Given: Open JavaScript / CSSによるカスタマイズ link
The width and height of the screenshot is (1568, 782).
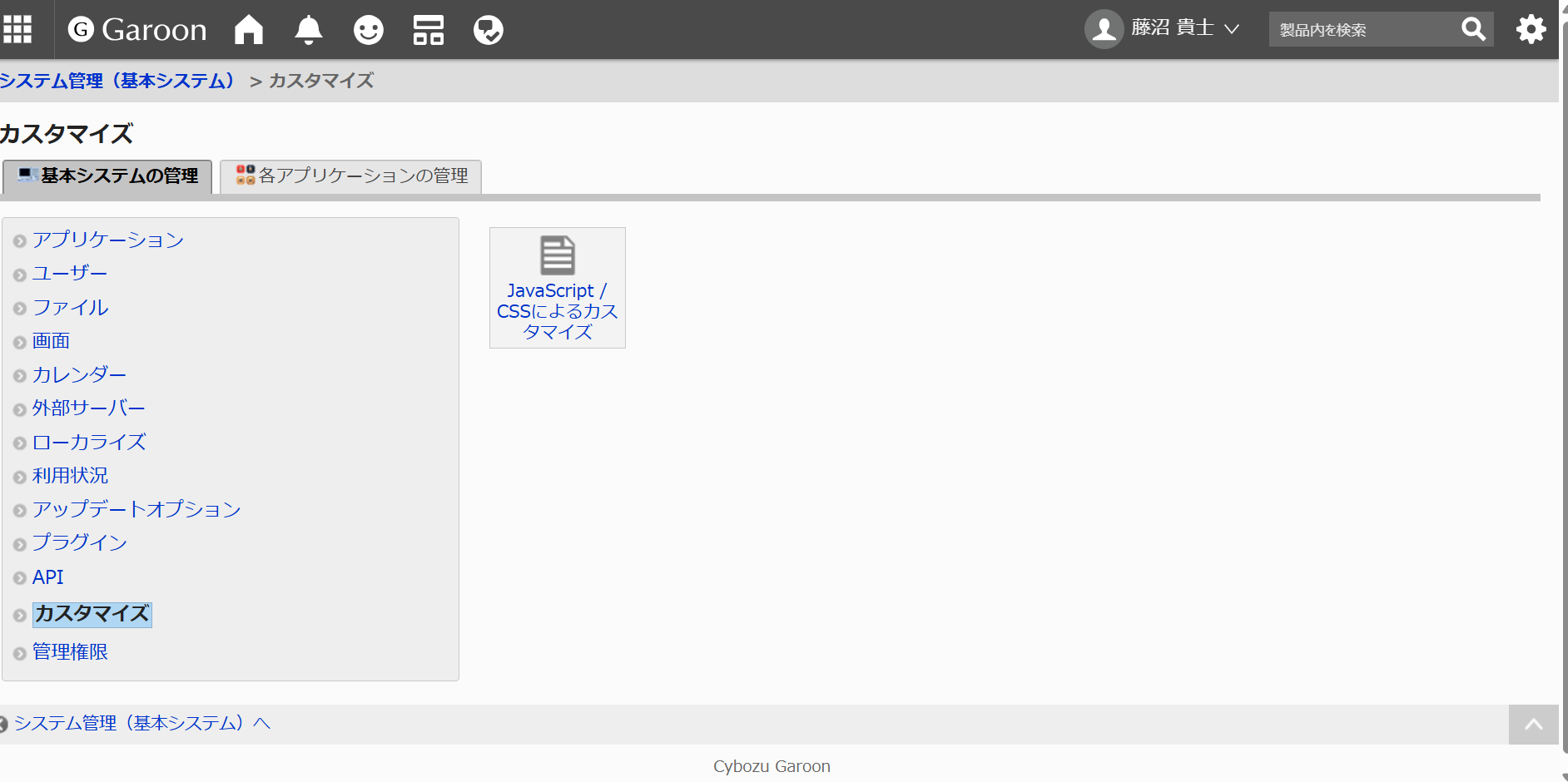Looking at the screenshot, I should click(558, 311).
